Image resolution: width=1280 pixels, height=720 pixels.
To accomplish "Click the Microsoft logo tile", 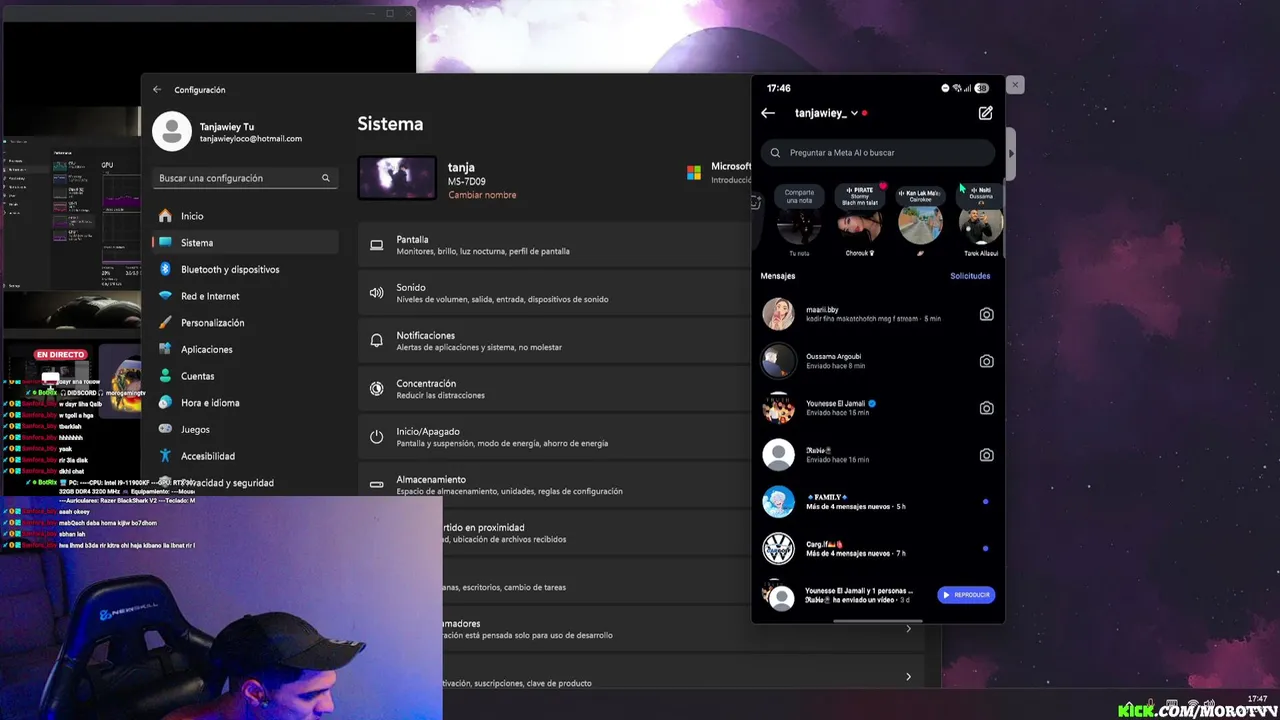I will tap(694, 173).
